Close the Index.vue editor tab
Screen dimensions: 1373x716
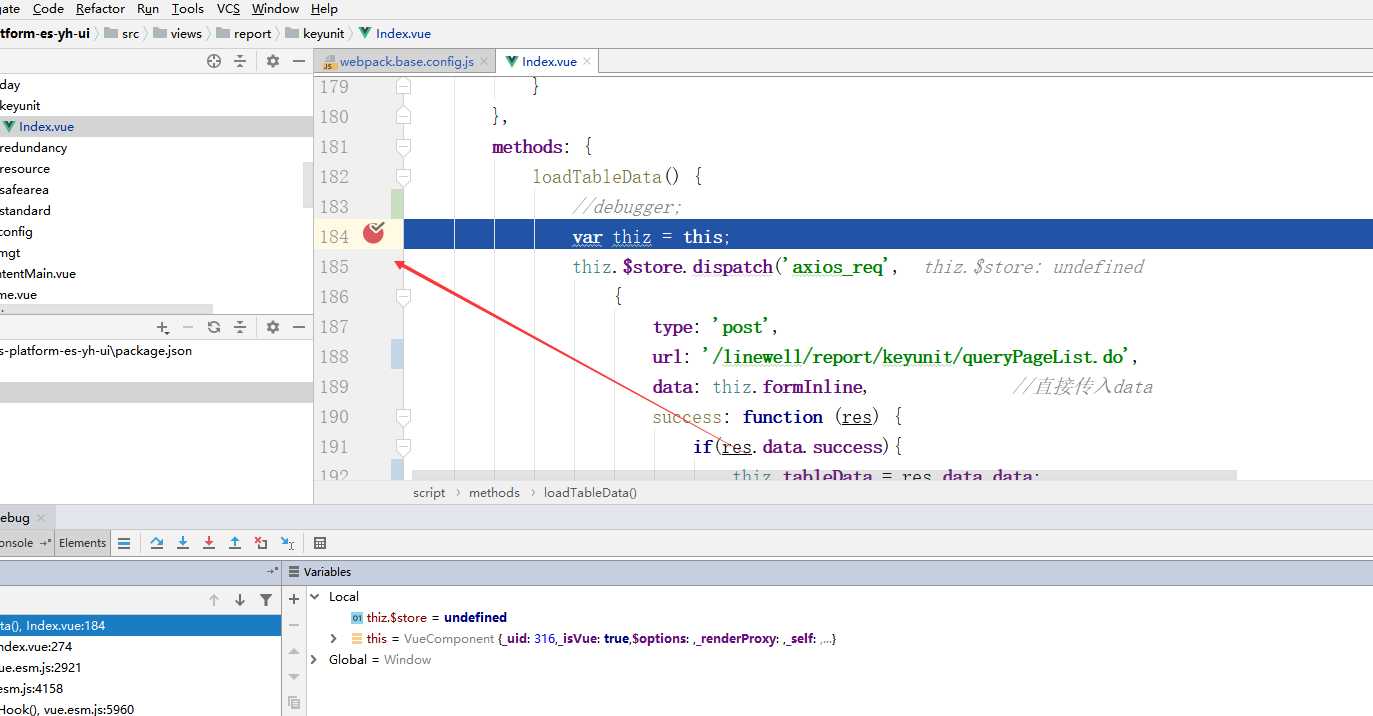pos(587,62)
